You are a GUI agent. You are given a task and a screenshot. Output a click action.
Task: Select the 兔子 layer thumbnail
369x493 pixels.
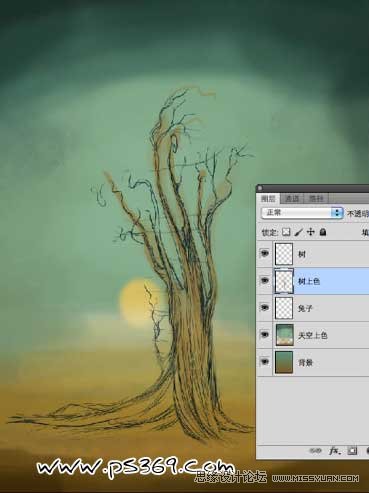click(284, 308)
